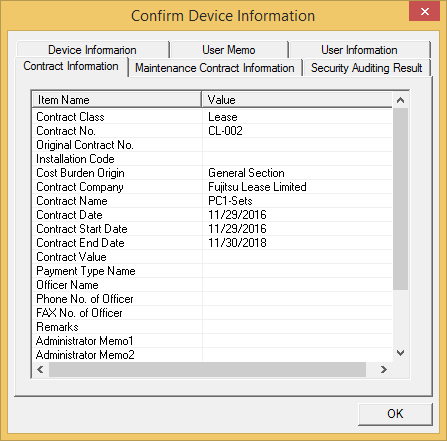Screen dimensions: 447x441
Task: Click the OK button
Action: tap(395, 414)
